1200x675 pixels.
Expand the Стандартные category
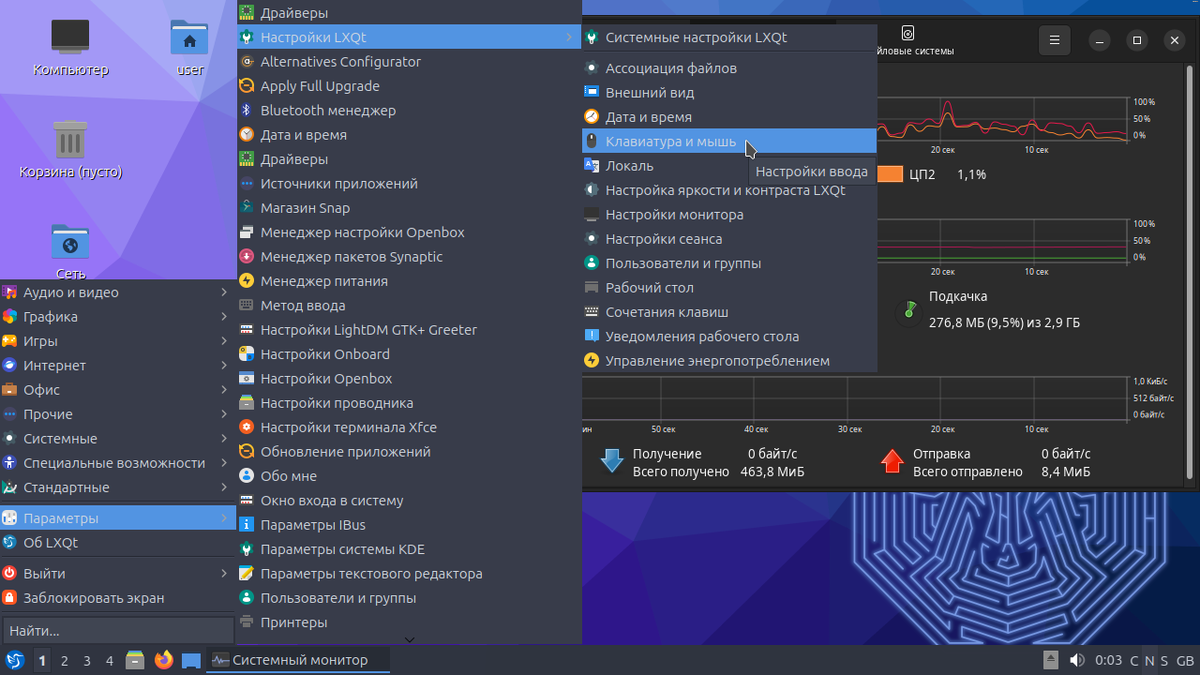(x=118, y=487)
